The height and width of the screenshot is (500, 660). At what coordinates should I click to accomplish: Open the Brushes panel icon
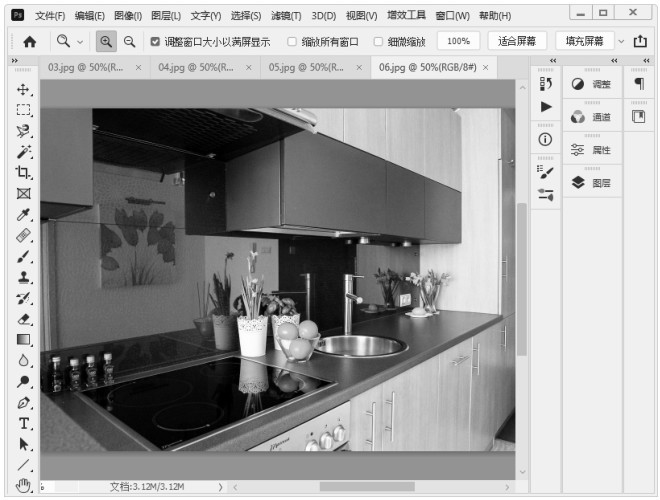pos(546,194)
